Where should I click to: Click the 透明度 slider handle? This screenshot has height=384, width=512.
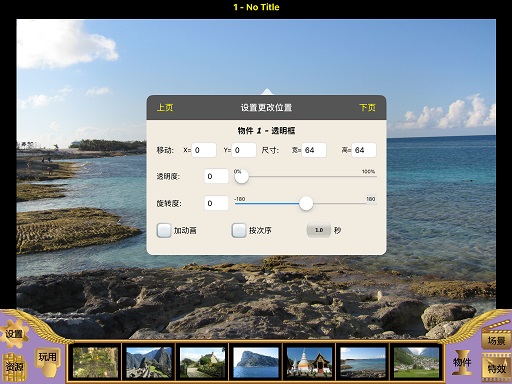click(x=242, y=176)
